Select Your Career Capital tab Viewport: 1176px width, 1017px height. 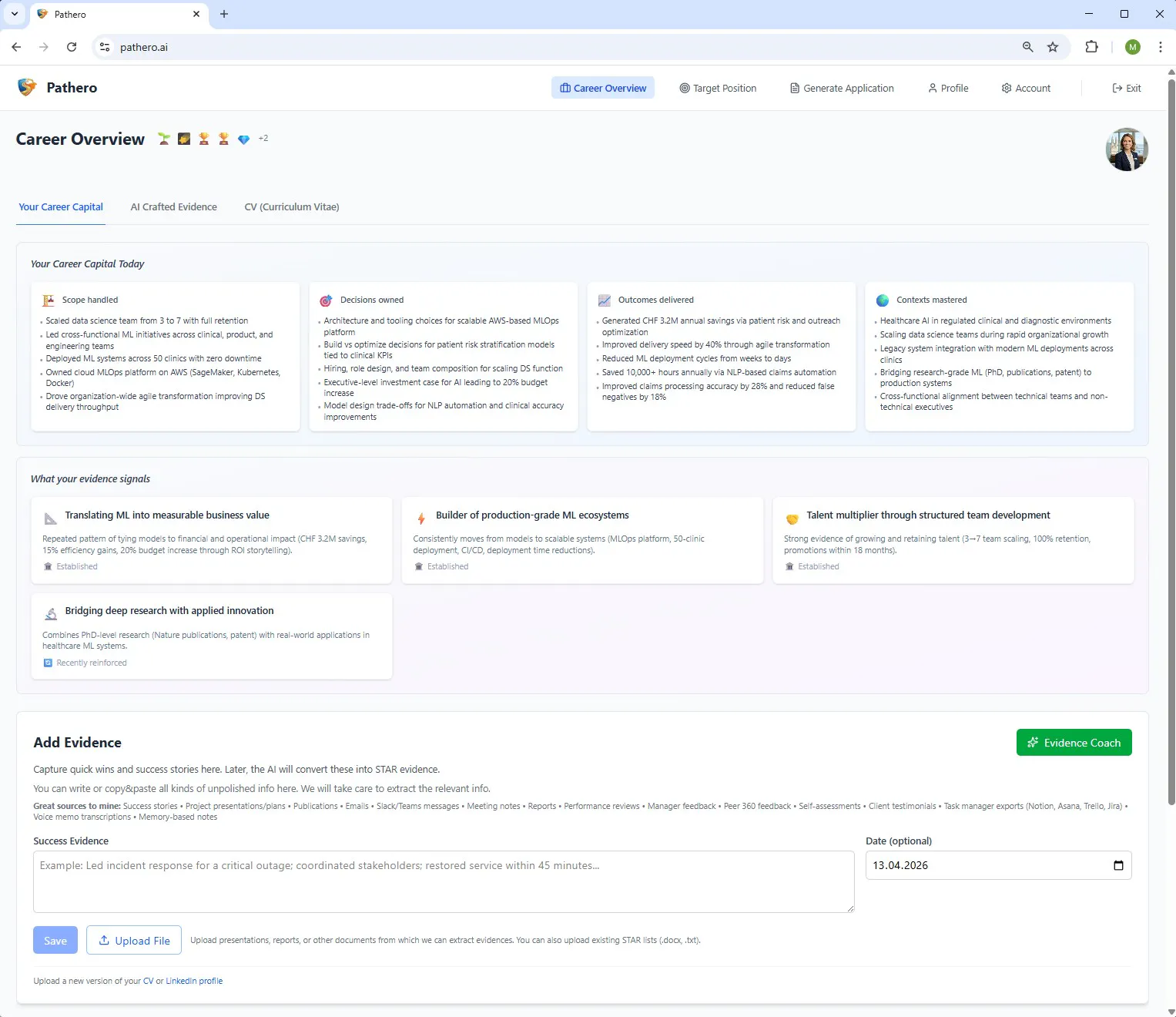click(x=61, y=206)
